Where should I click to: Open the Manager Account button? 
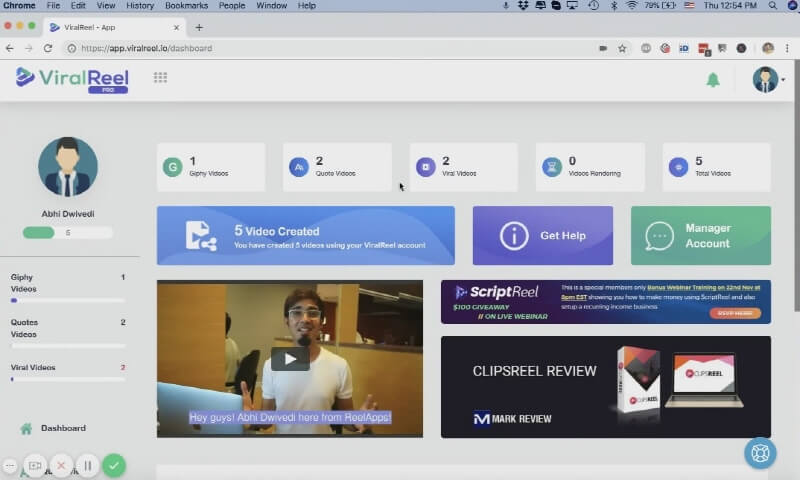pyautogui.click(x=701, y=236)
